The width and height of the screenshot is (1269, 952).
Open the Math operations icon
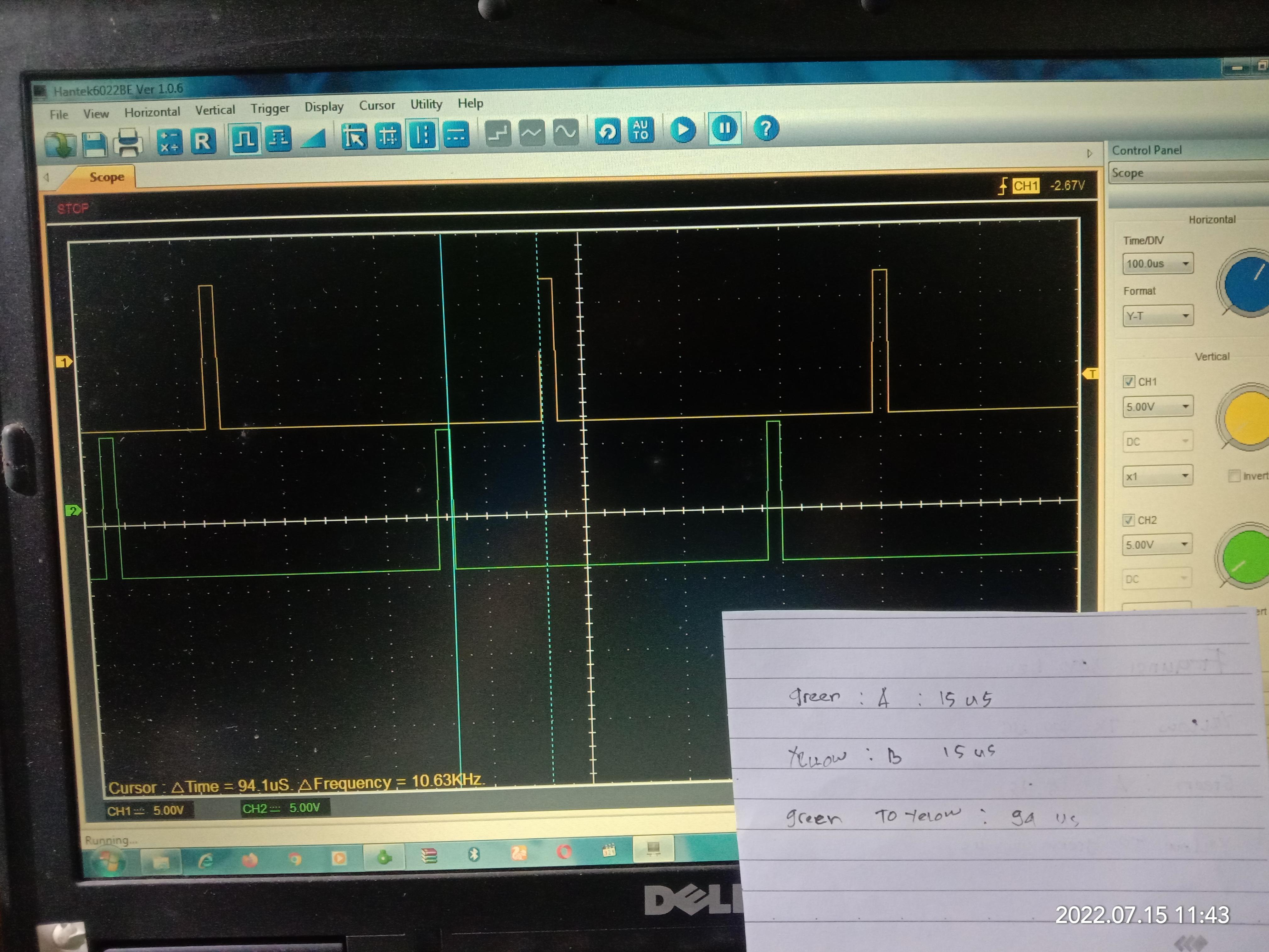169,141
